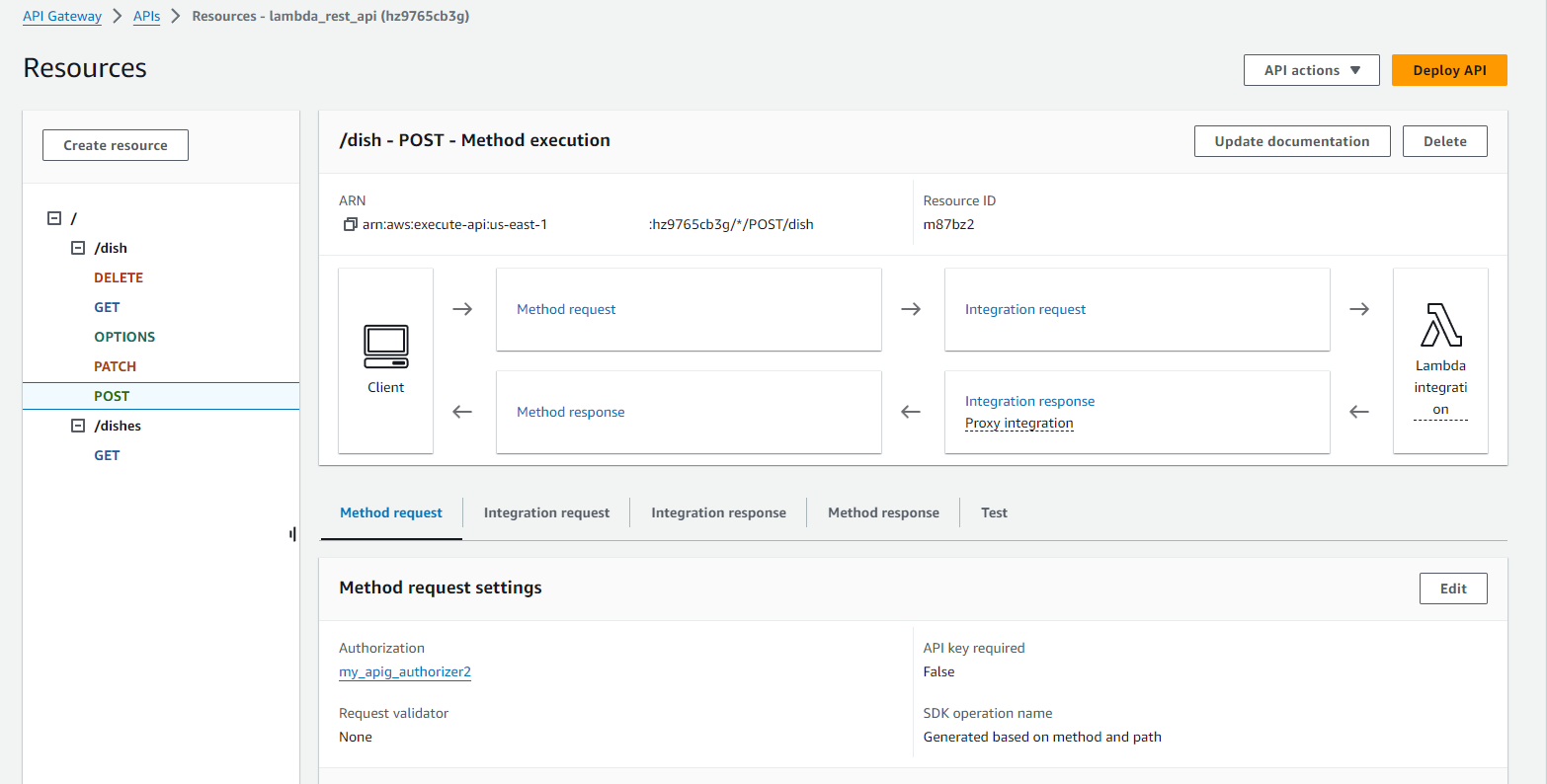This screenshot has height=784, width=1547.
Task: Delete the POST method
Action: [1445, 141]
